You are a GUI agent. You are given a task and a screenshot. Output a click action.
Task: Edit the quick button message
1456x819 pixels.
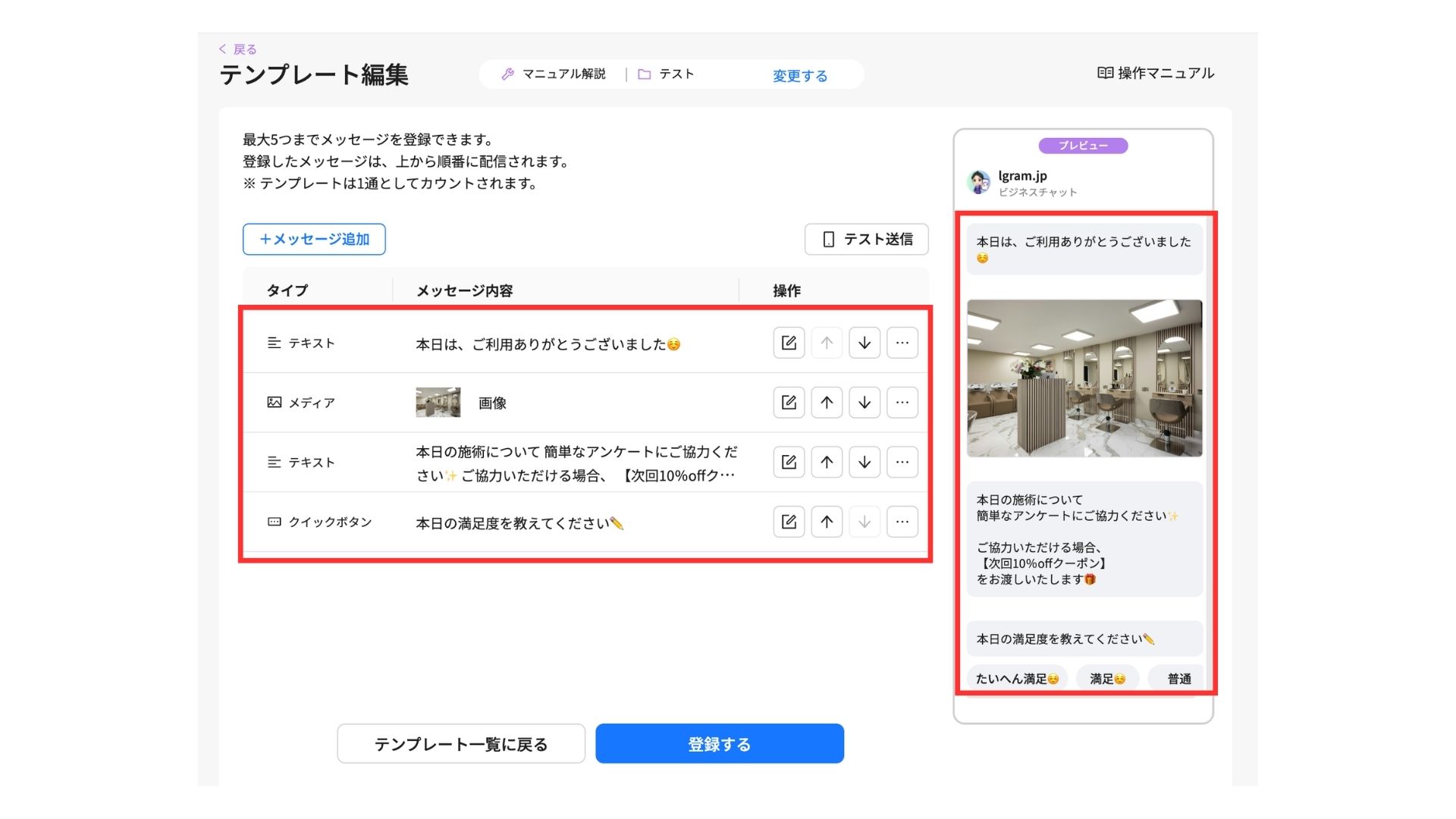pos(789,522)
